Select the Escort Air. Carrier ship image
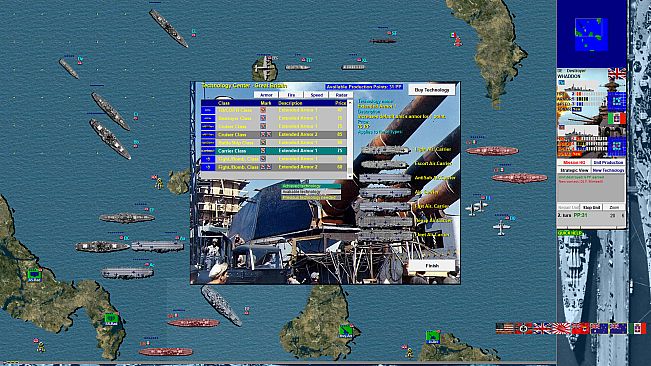This screenshot has width=651, height=366. coord(385,164)
